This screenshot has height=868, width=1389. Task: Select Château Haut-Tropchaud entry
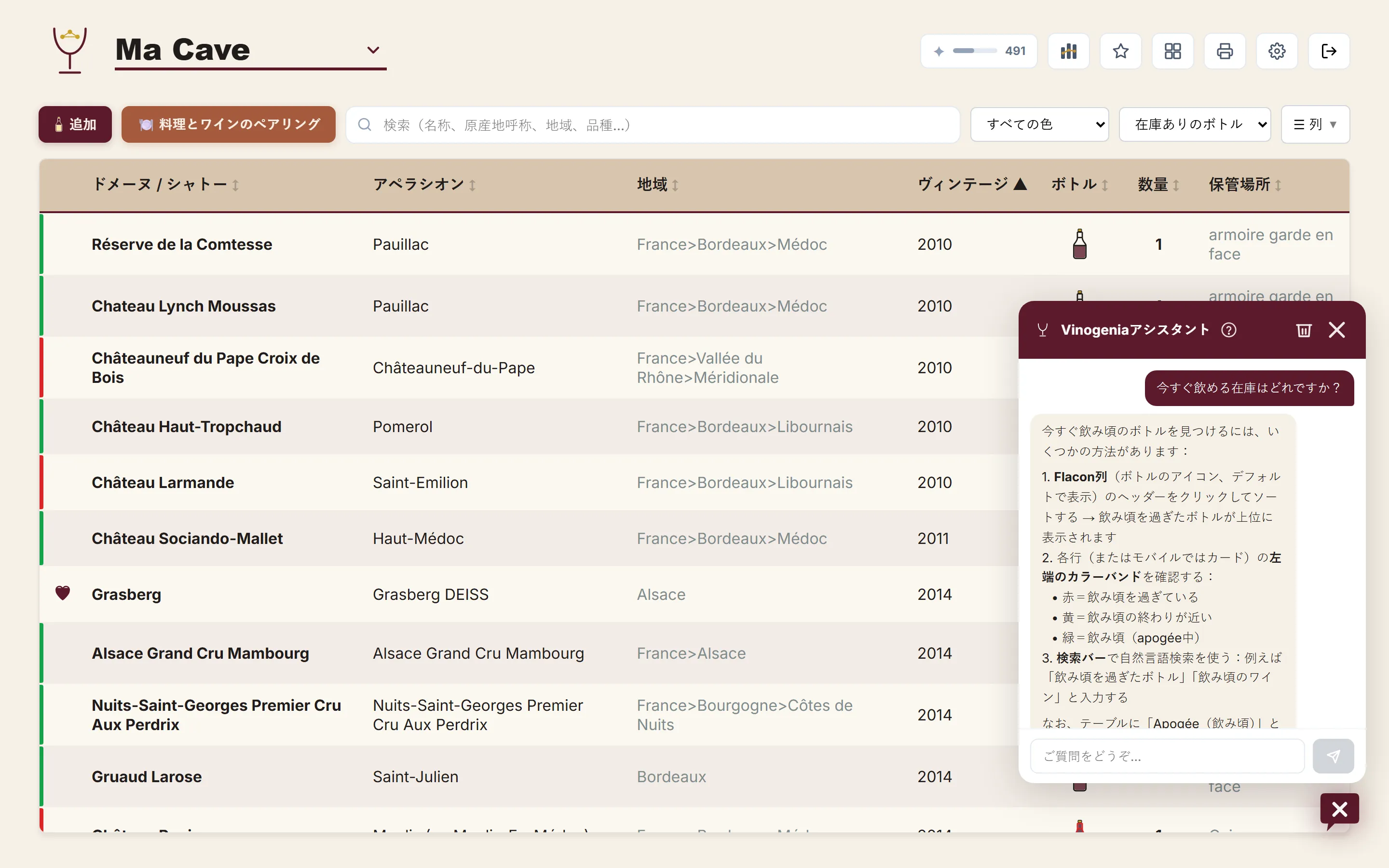point(187,427)
